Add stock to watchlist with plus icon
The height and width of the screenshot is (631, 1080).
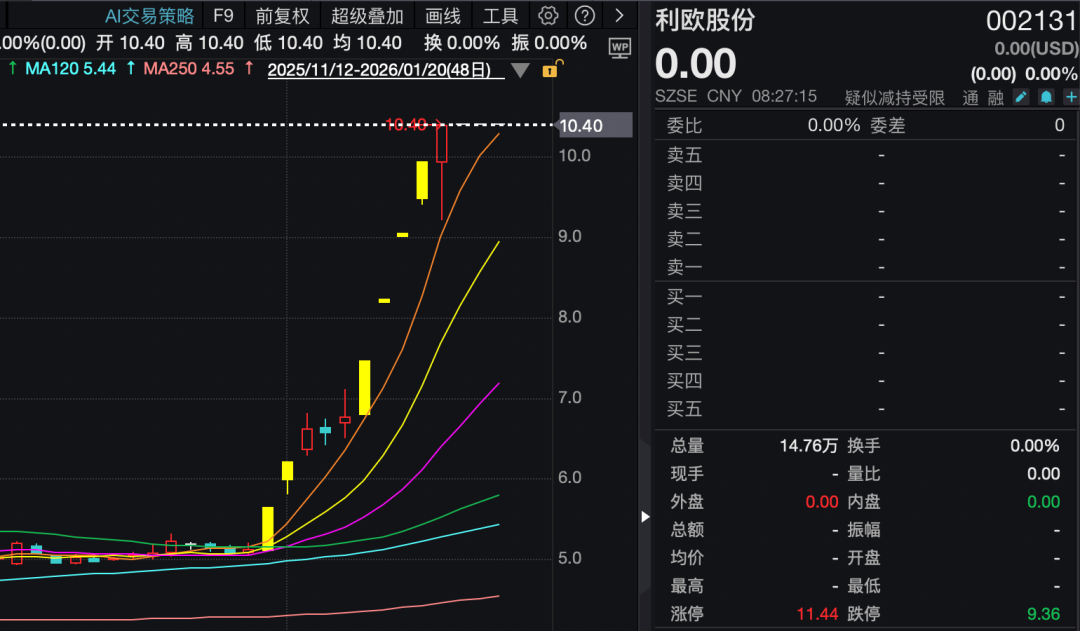click(x=1071, y=97)
